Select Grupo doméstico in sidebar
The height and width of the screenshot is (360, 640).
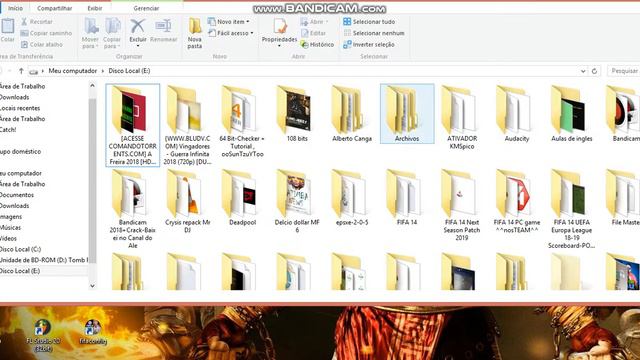click(x=20, y=151)
